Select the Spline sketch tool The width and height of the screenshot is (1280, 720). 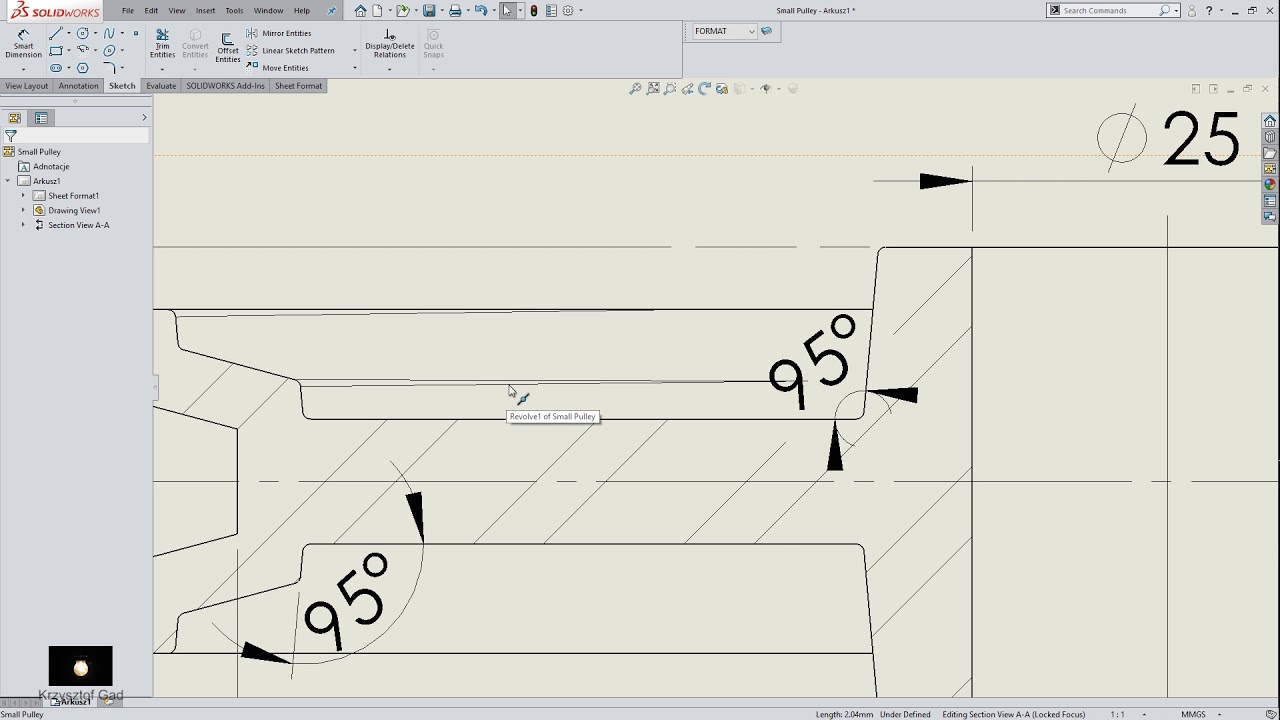109,33
